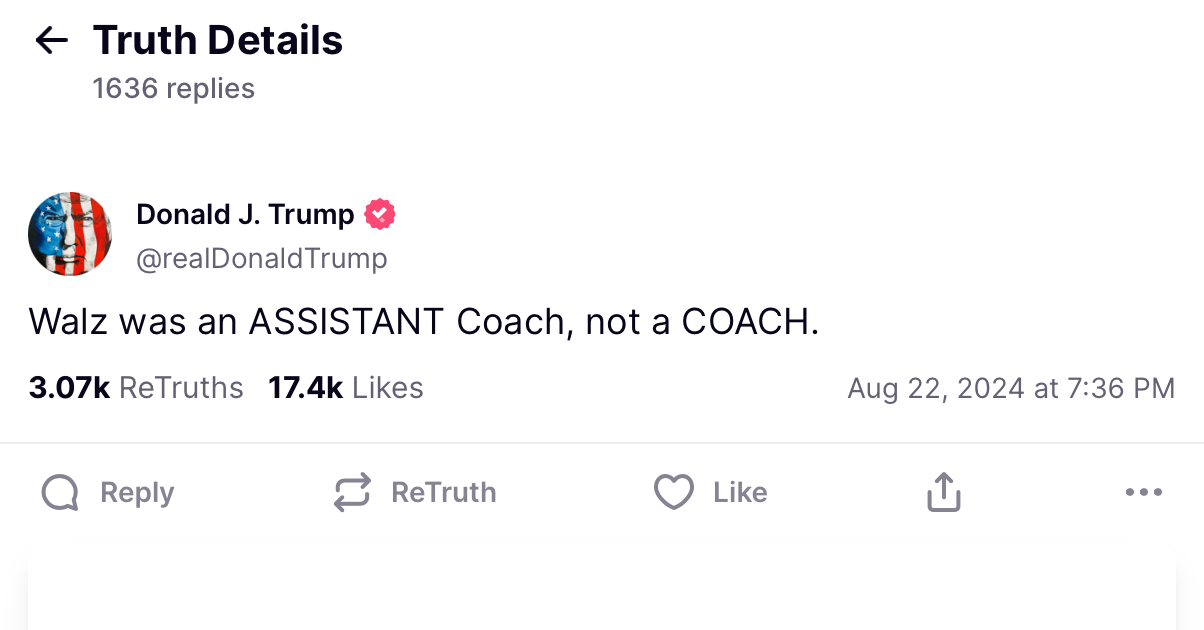Click the blank card below the actions

(602, 590)
